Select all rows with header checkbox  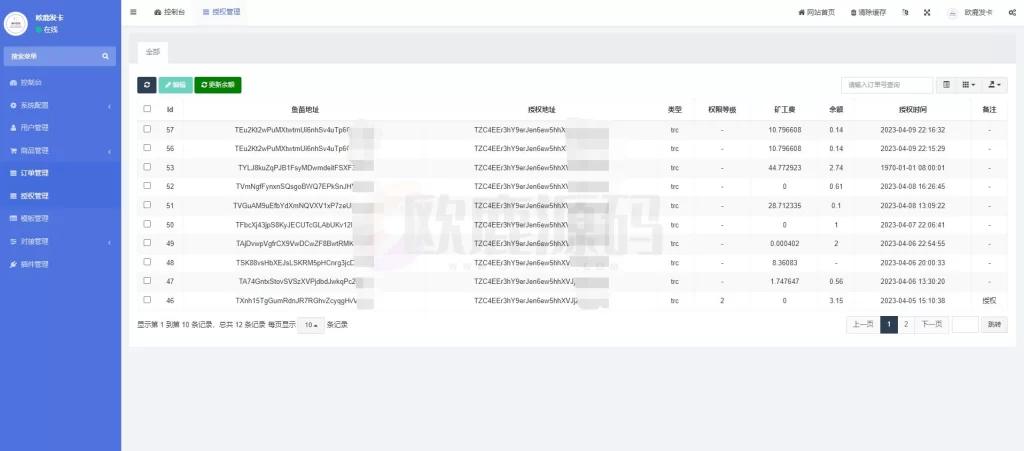(x=147, y=109)
